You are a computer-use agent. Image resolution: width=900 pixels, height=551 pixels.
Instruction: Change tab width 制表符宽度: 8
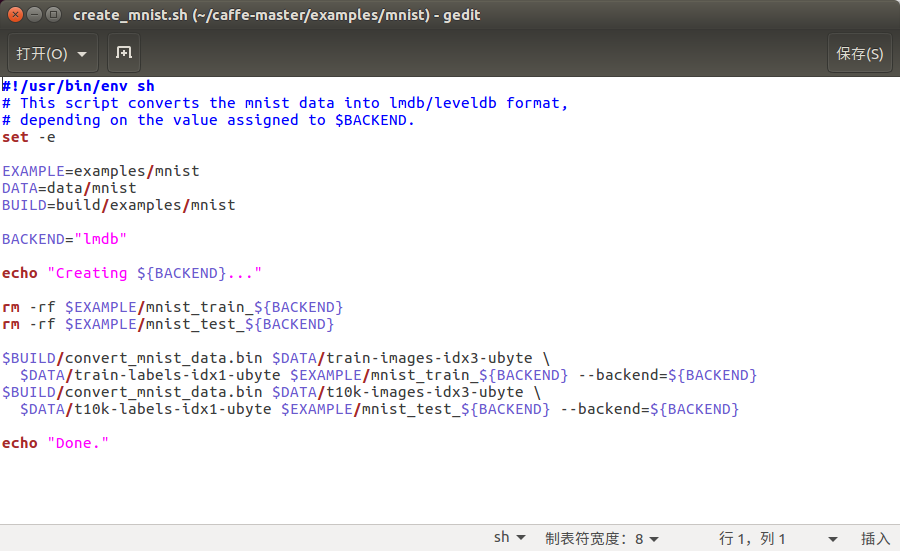point(602,538)
